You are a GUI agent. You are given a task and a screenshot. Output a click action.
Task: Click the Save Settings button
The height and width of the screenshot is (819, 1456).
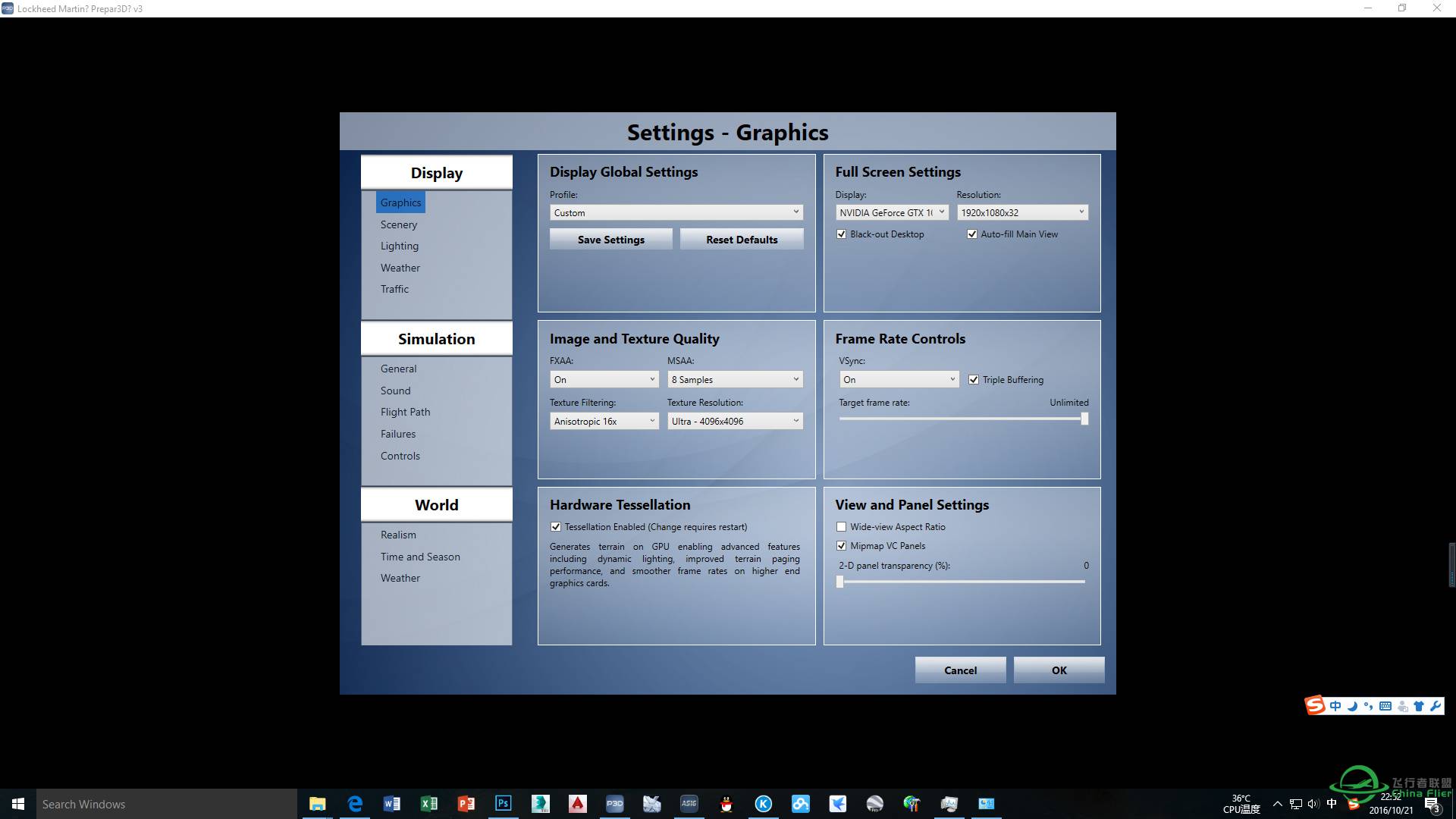coord(610,238)
